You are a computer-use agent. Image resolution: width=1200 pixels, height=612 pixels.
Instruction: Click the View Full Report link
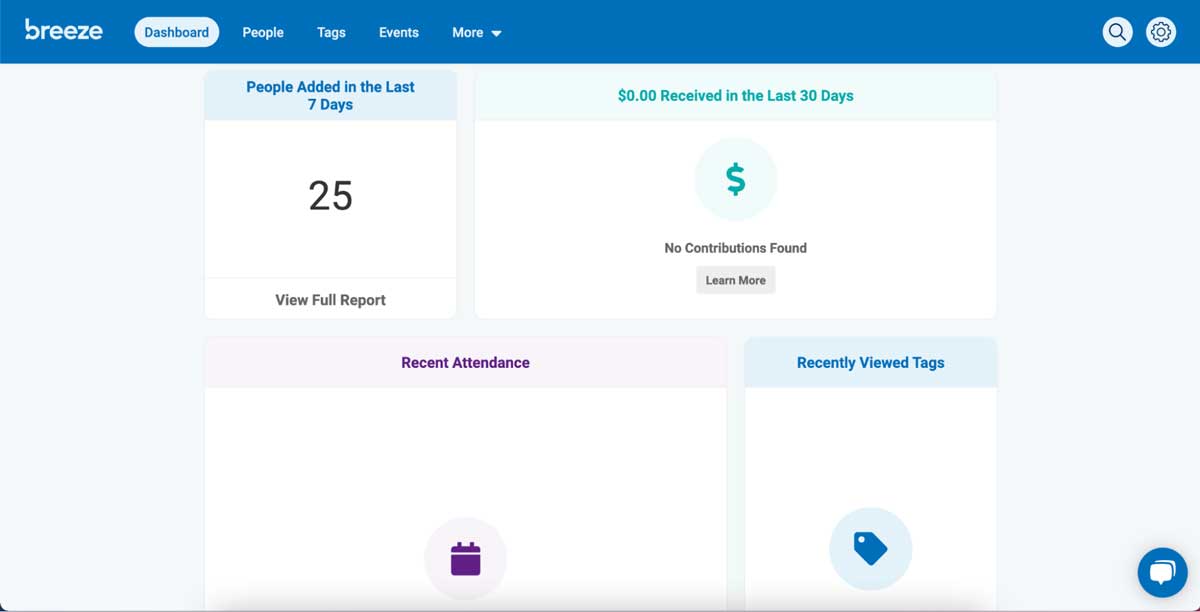(x=330, y=299)
